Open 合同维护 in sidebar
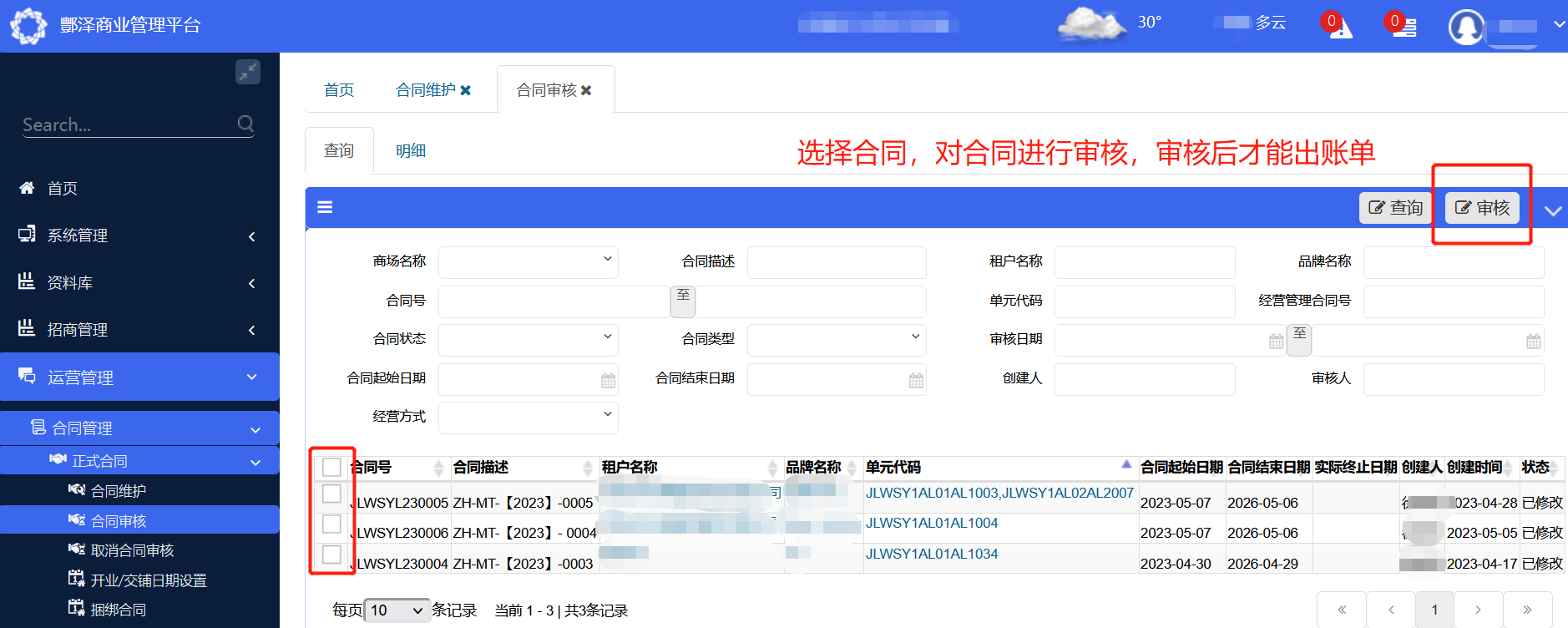Screen dimensions: 1568x628 [119, 491]
